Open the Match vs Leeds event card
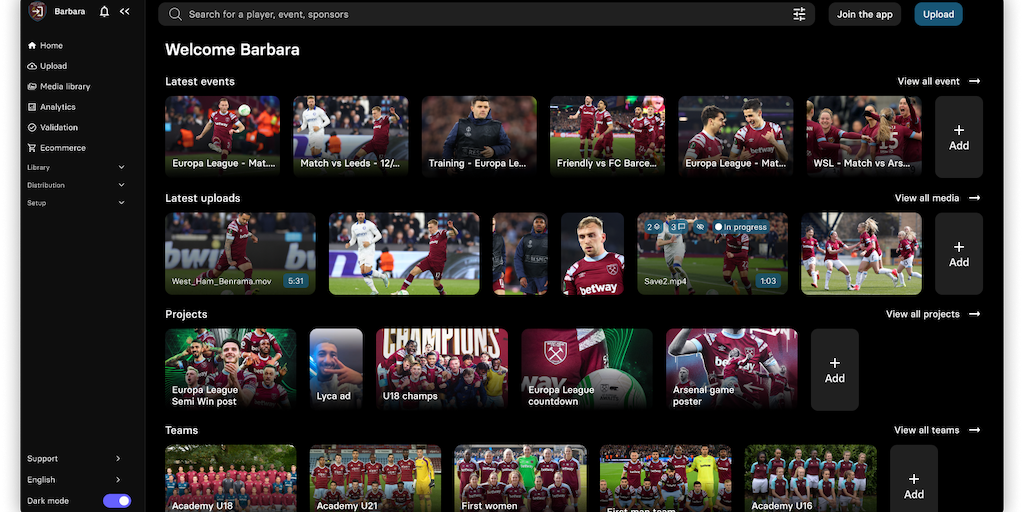 pyautogui.click(x=351, y=136)
